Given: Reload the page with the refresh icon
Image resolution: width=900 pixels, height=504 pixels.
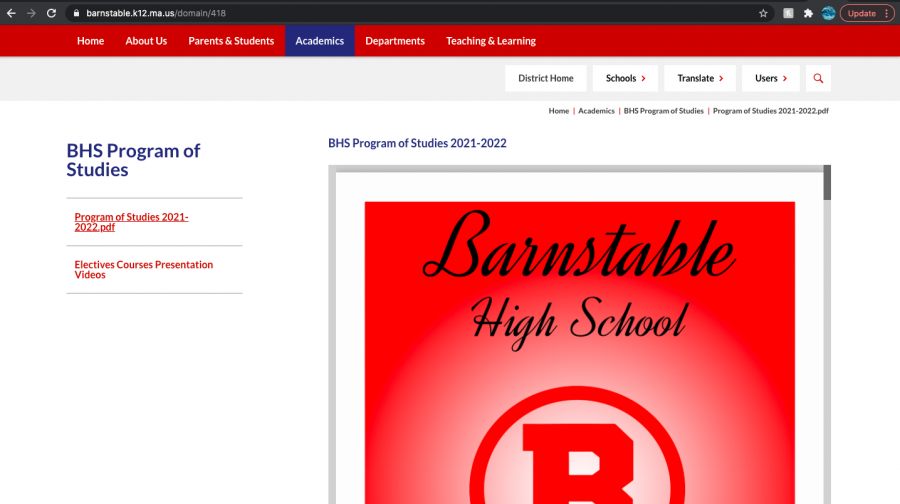Looking at the screenshot, I should pos(51,13).
